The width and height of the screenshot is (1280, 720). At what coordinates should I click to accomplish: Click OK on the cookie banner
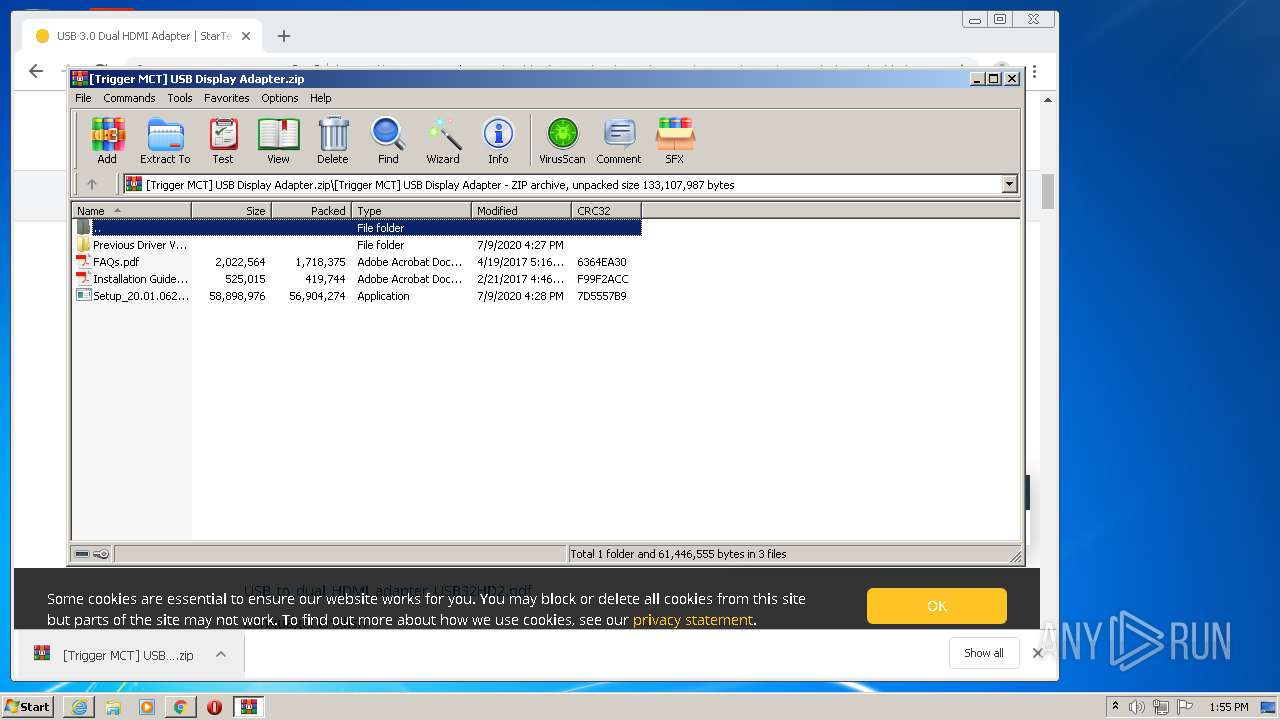(x=936, y=606)
